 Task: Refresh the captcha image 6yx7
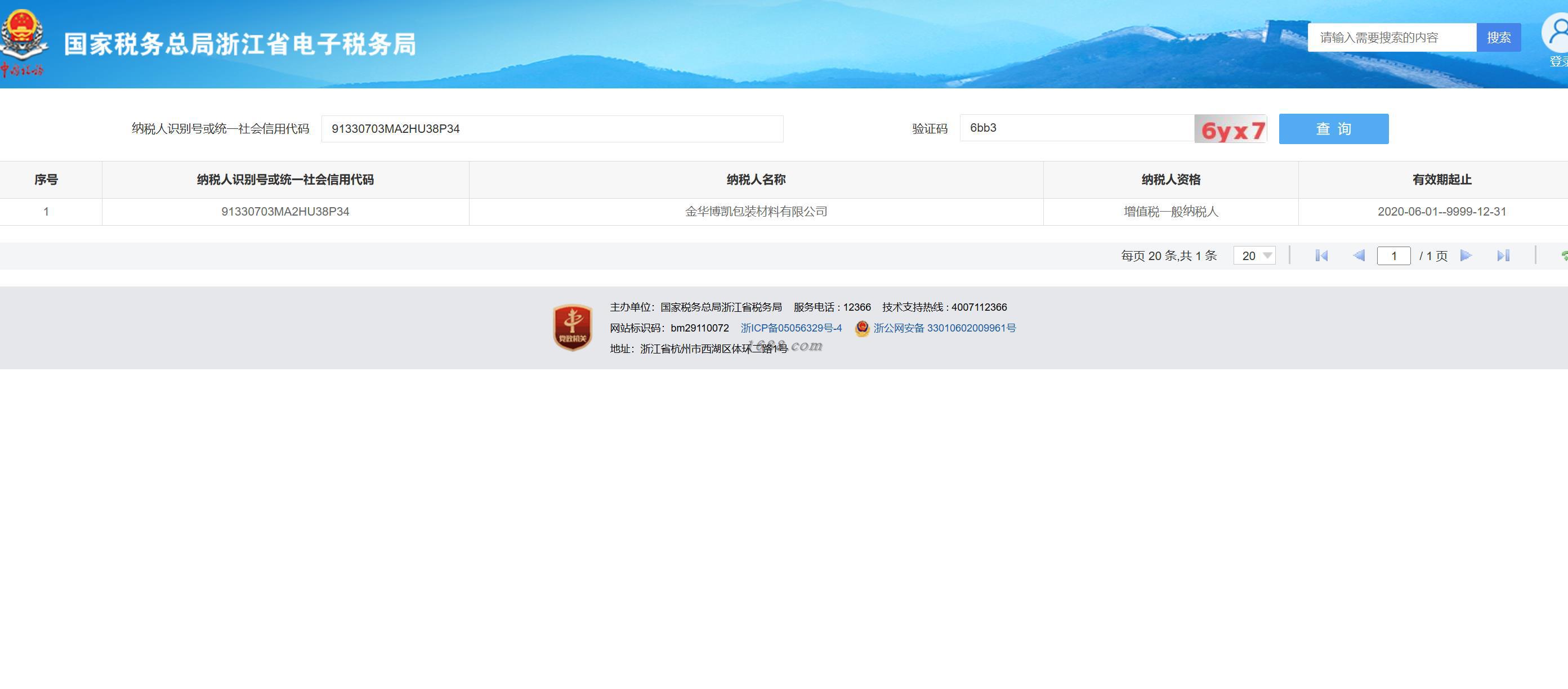point(1230,129)
